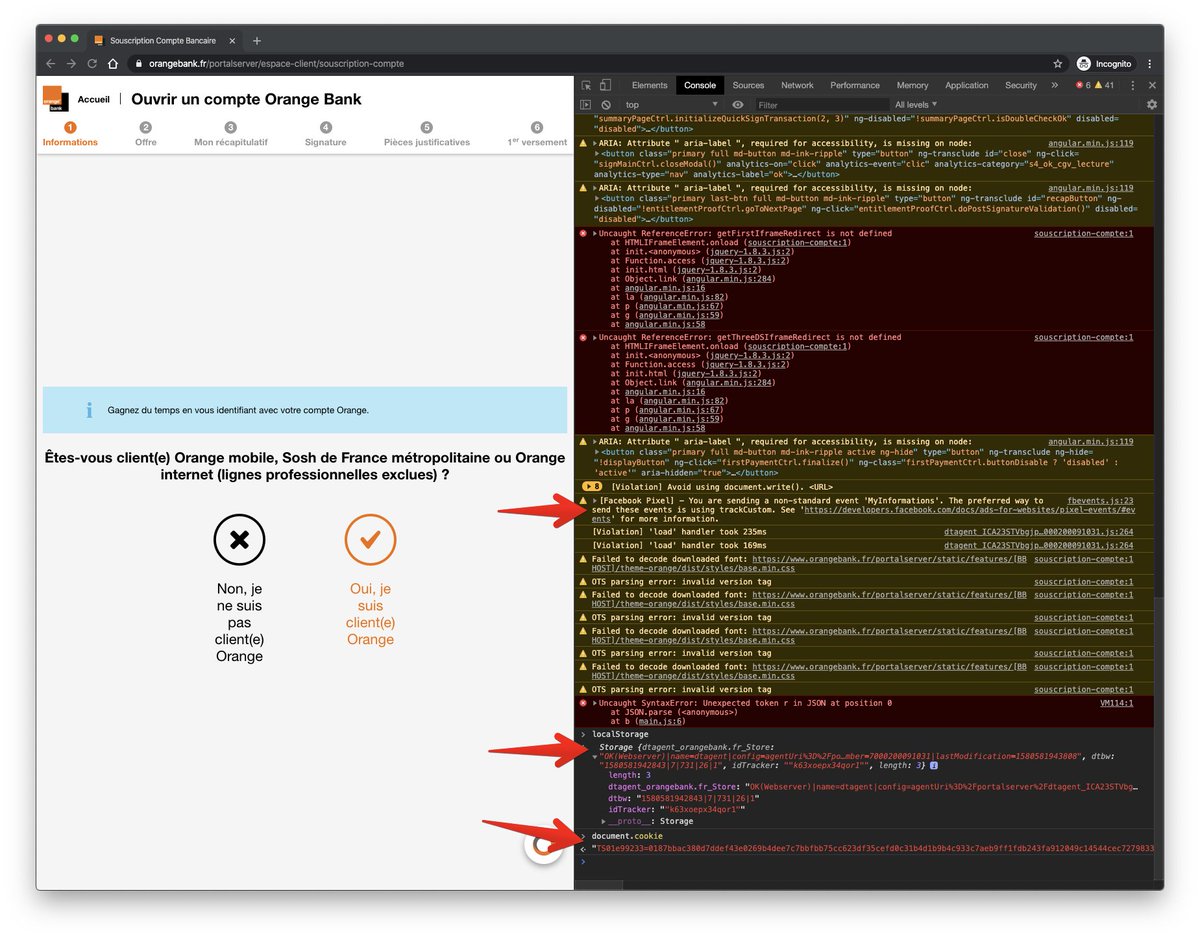The width and height of the screenshot is (1200, 938).
Task: Choose 'Oui, je suis client(e) Orange'
Action: coord(370,580)
